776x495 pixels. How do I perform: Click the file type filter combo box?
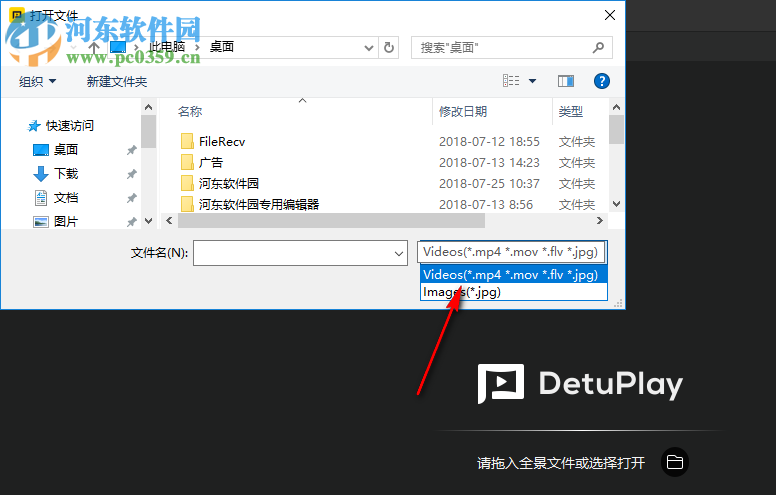tap(512, 252)
